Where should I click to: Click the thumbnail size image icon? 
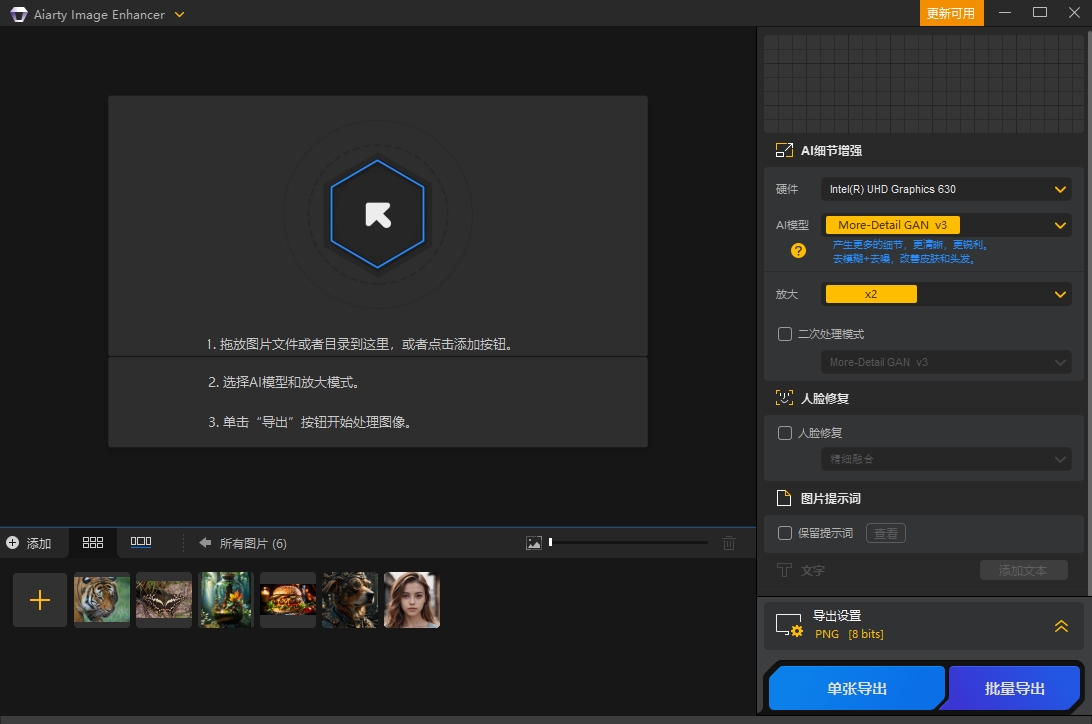(534, 543)
